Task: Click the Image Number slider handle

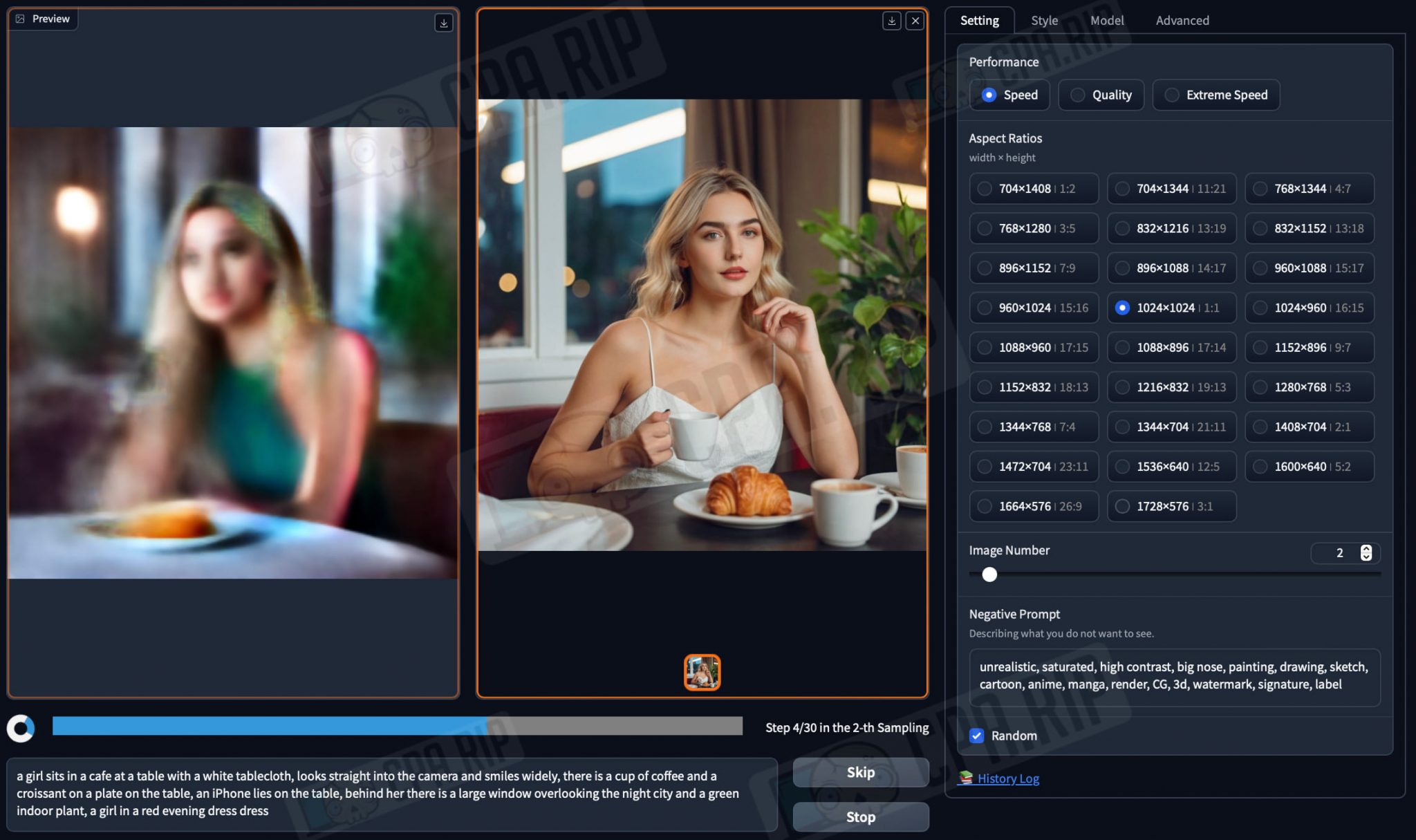Action: click(989, 575)
